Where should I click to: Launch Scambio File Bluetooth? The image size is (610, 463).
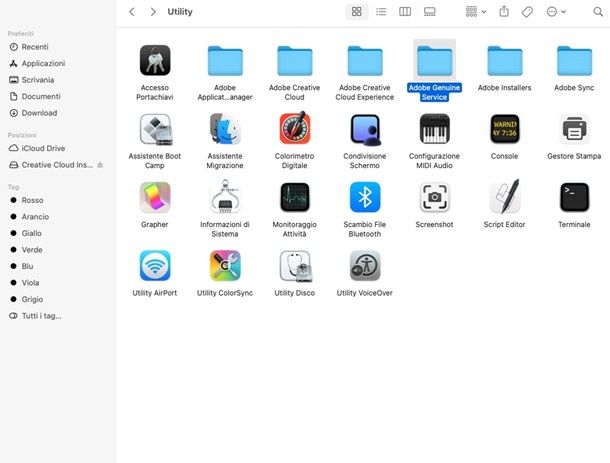365,197
